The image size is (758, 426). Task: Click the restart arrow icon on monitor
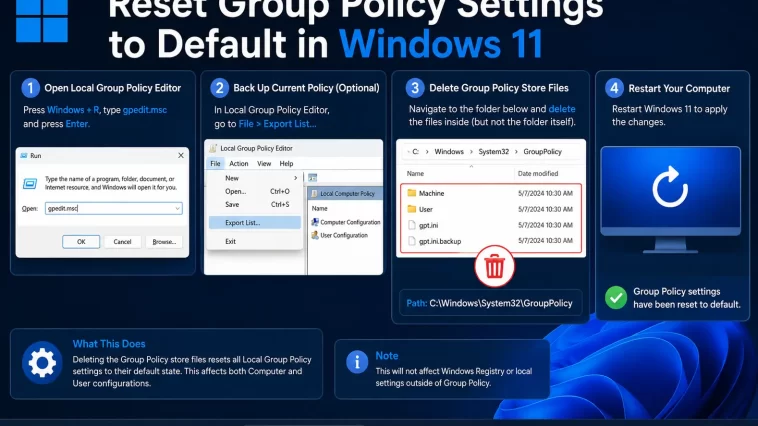pyautogui.click(x=670, y=187)
